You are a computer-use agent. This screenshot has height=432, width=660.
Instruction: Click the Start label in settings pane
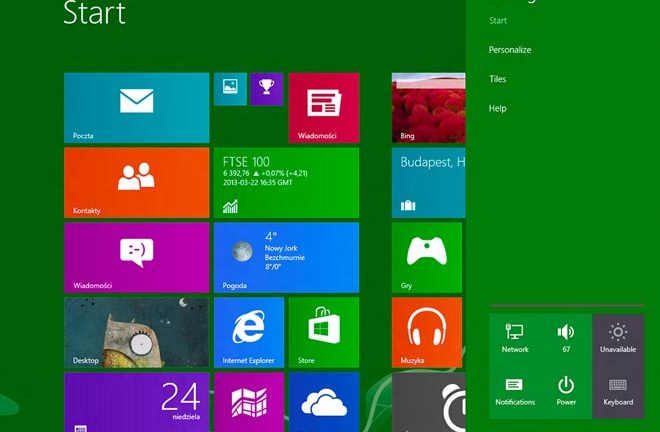point(498,20)
